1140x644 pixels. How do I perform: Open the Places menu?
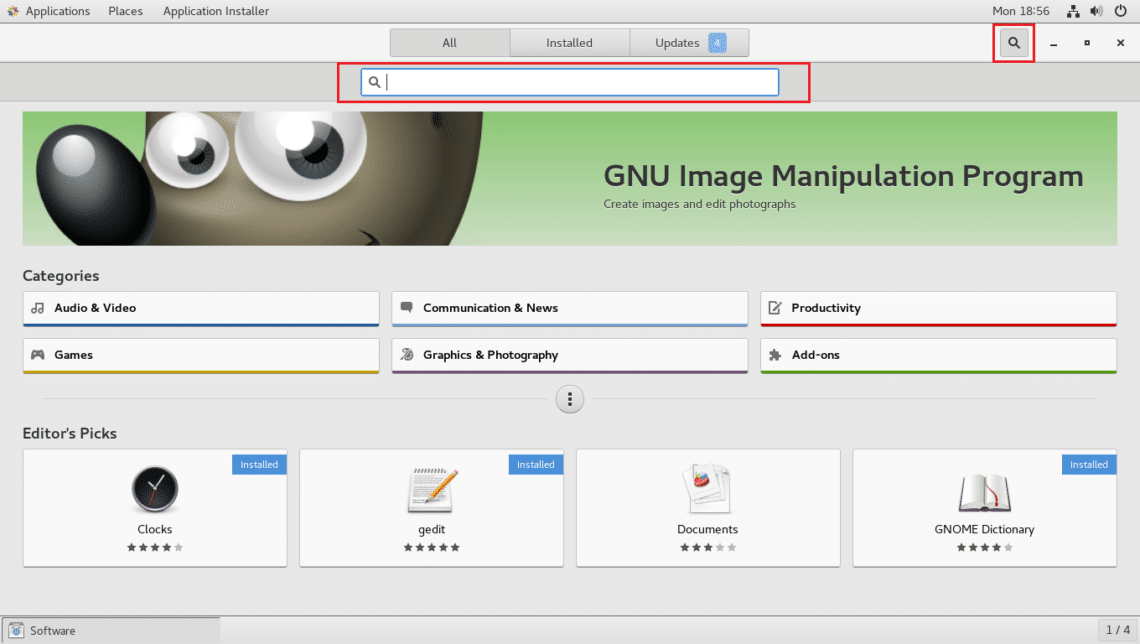125,11
